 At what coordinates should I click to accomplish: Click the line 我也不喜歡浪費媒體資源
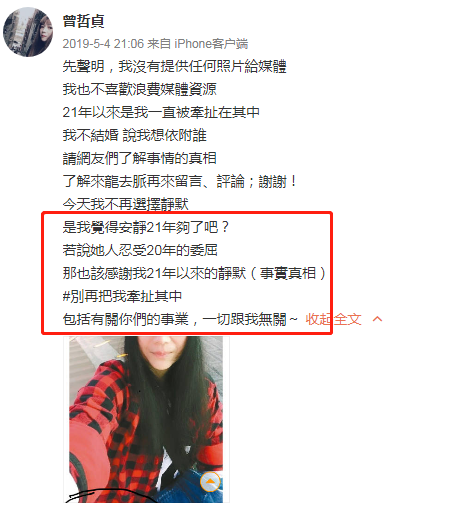140,89
